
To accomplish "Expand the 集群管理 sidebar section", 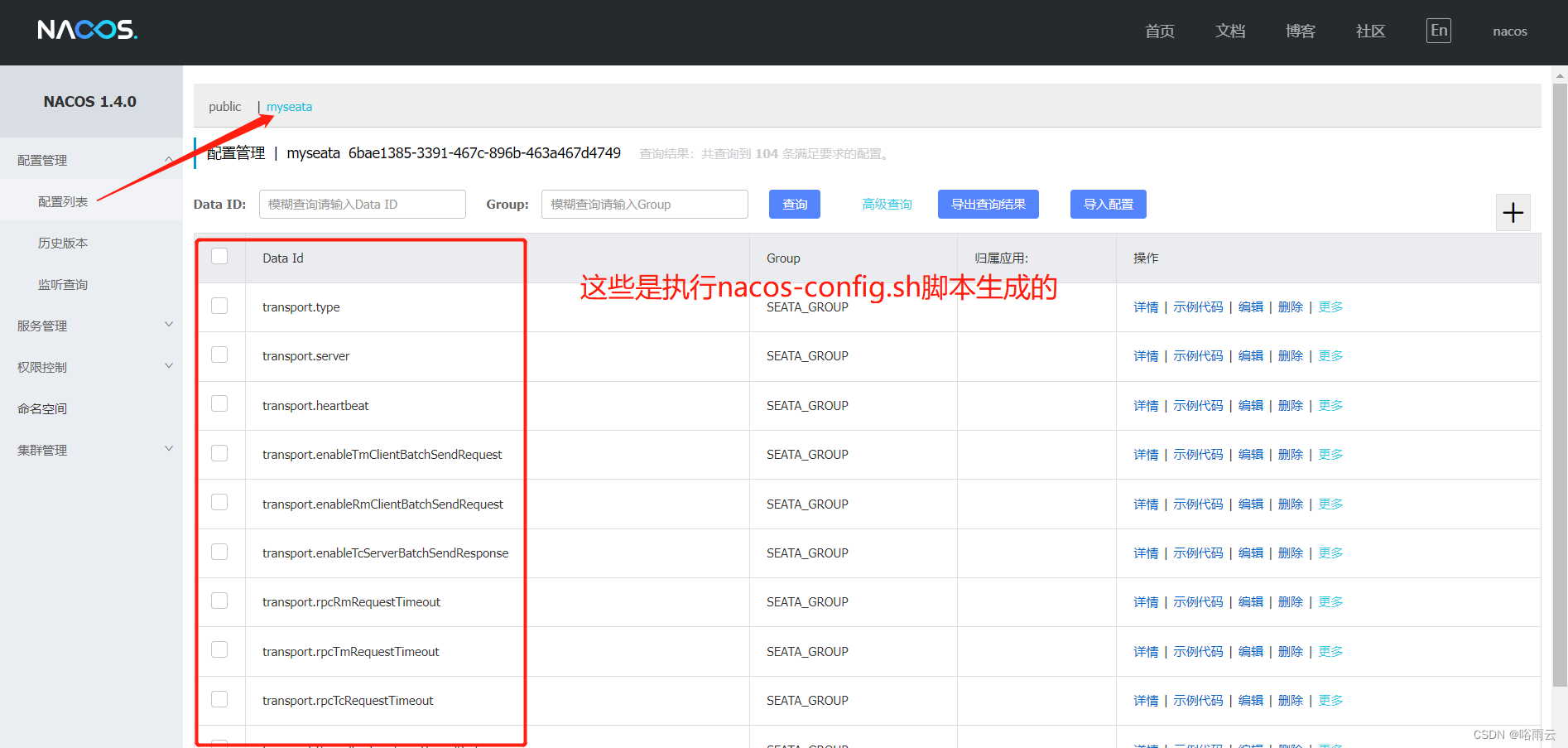I will pos(91,450).
